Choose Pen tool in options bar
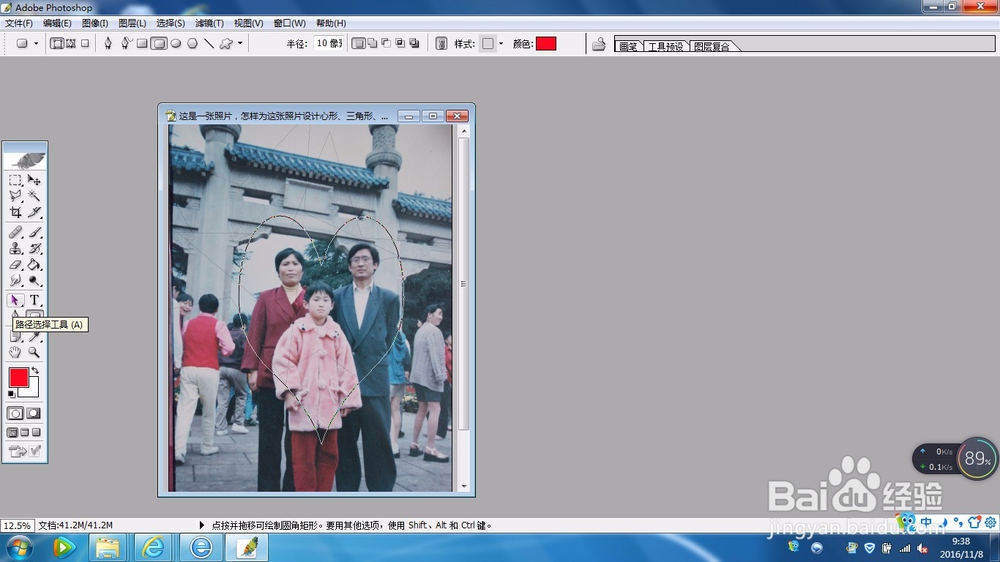 (x=108, y=43)
